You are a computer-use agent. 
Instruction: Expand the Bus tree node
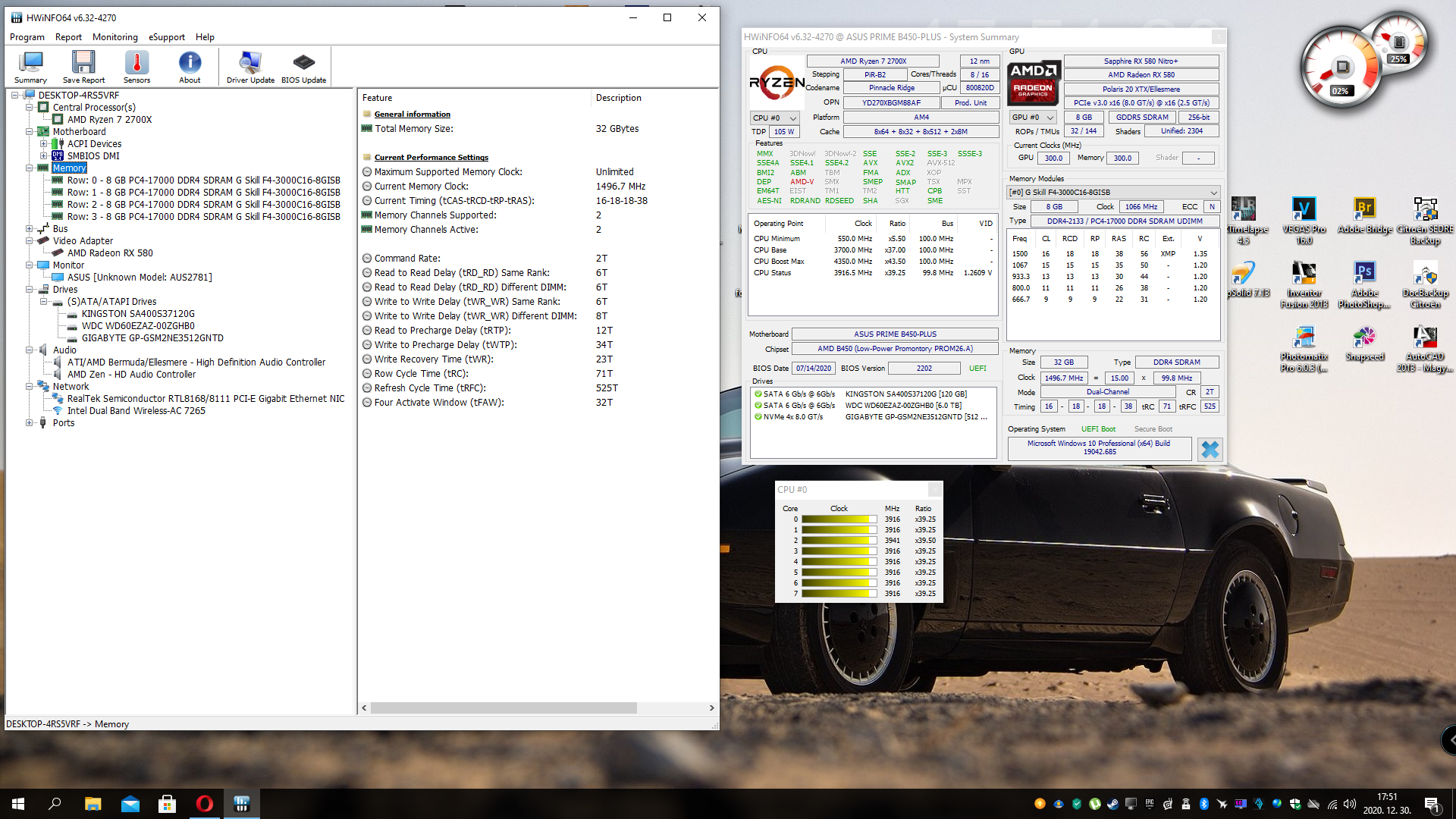tap(29, 229)
